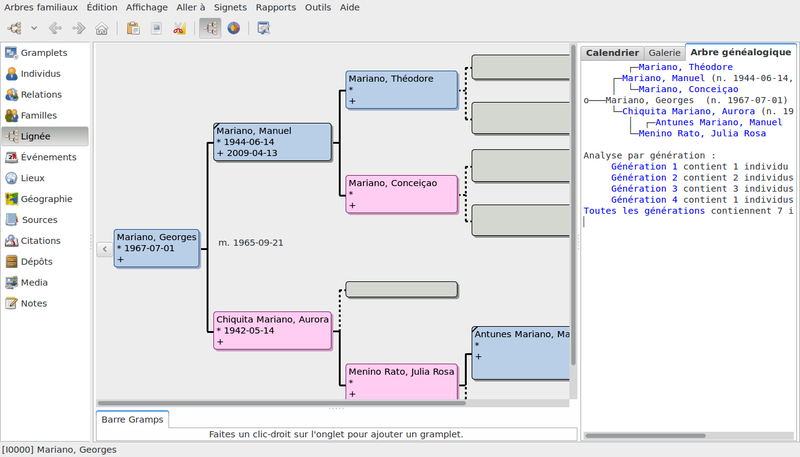Open the family tree dropdown arrow in toolbar

(x=35, y=28)
